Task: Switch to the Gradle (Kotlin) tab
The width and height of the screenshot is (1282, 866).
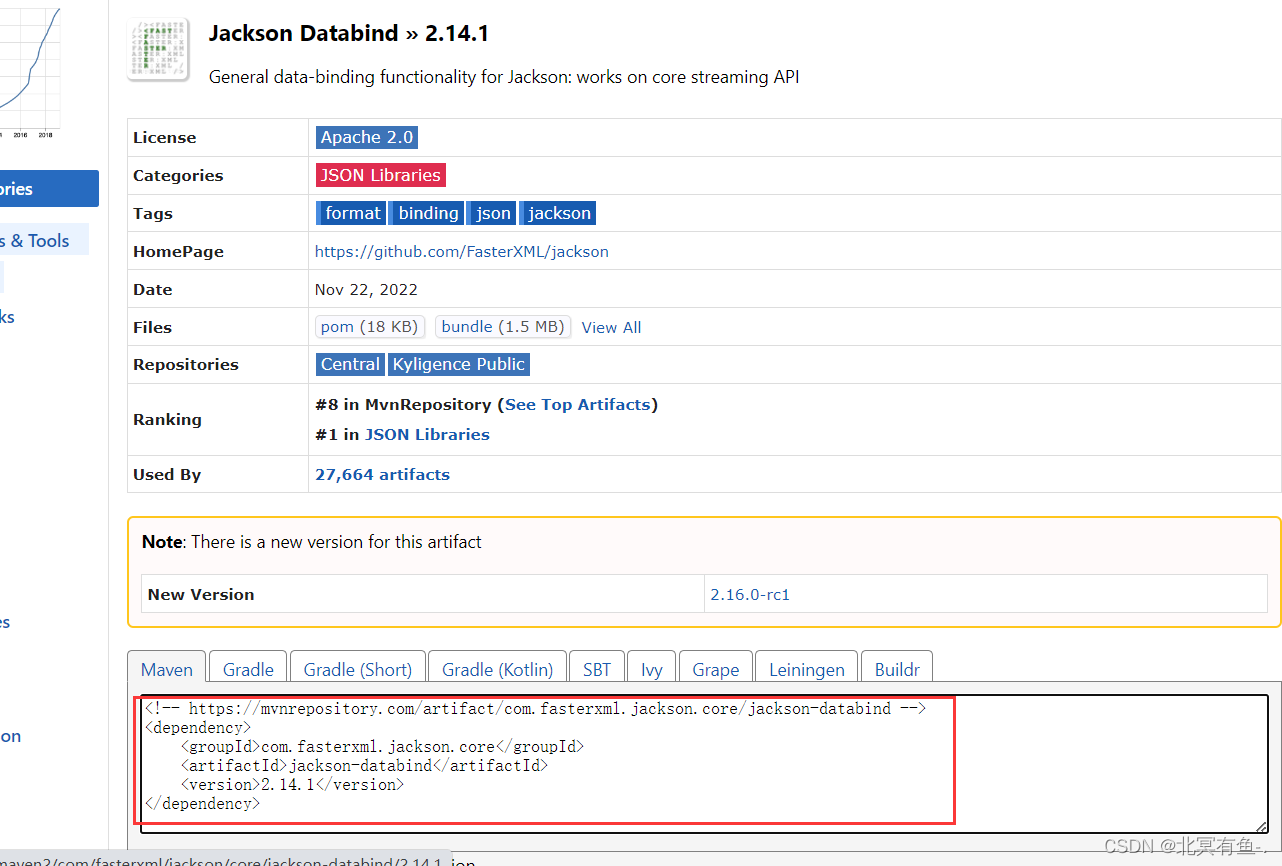Action: coord(497,669)
